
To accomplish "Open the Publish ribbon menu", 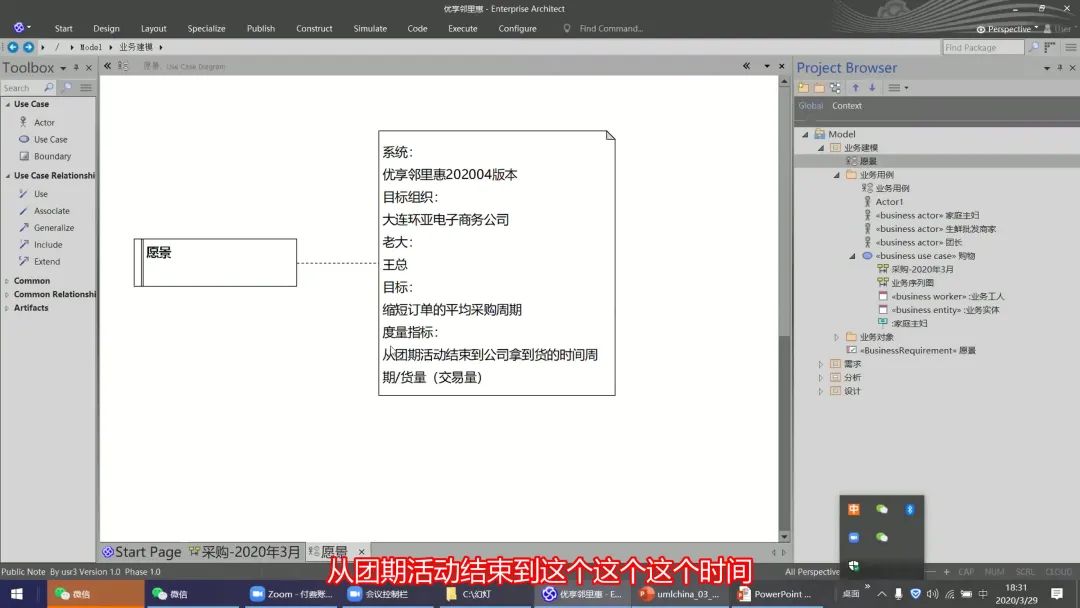I will click(260, 28).
